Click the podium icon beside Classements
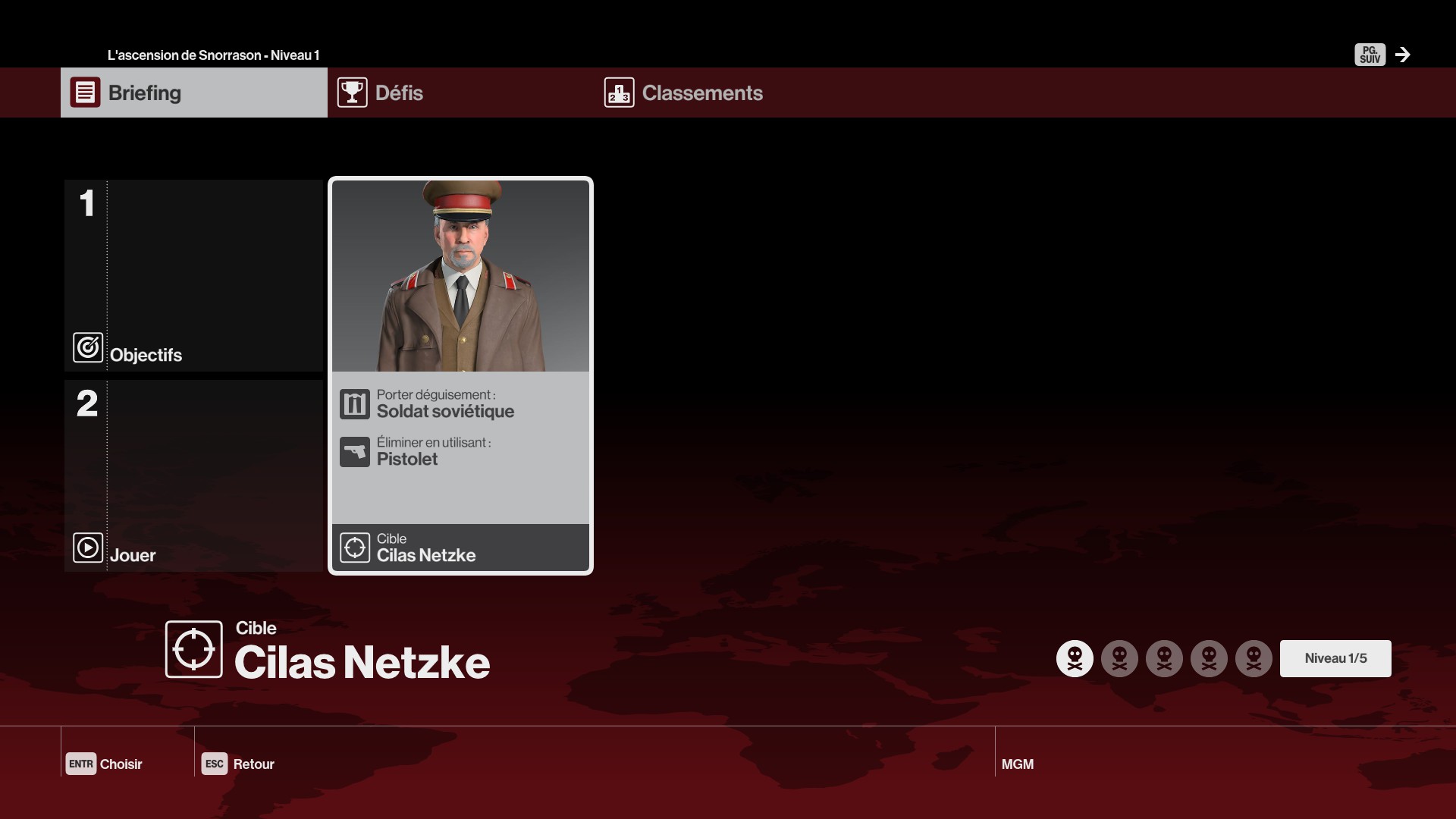 click(620, 93)
